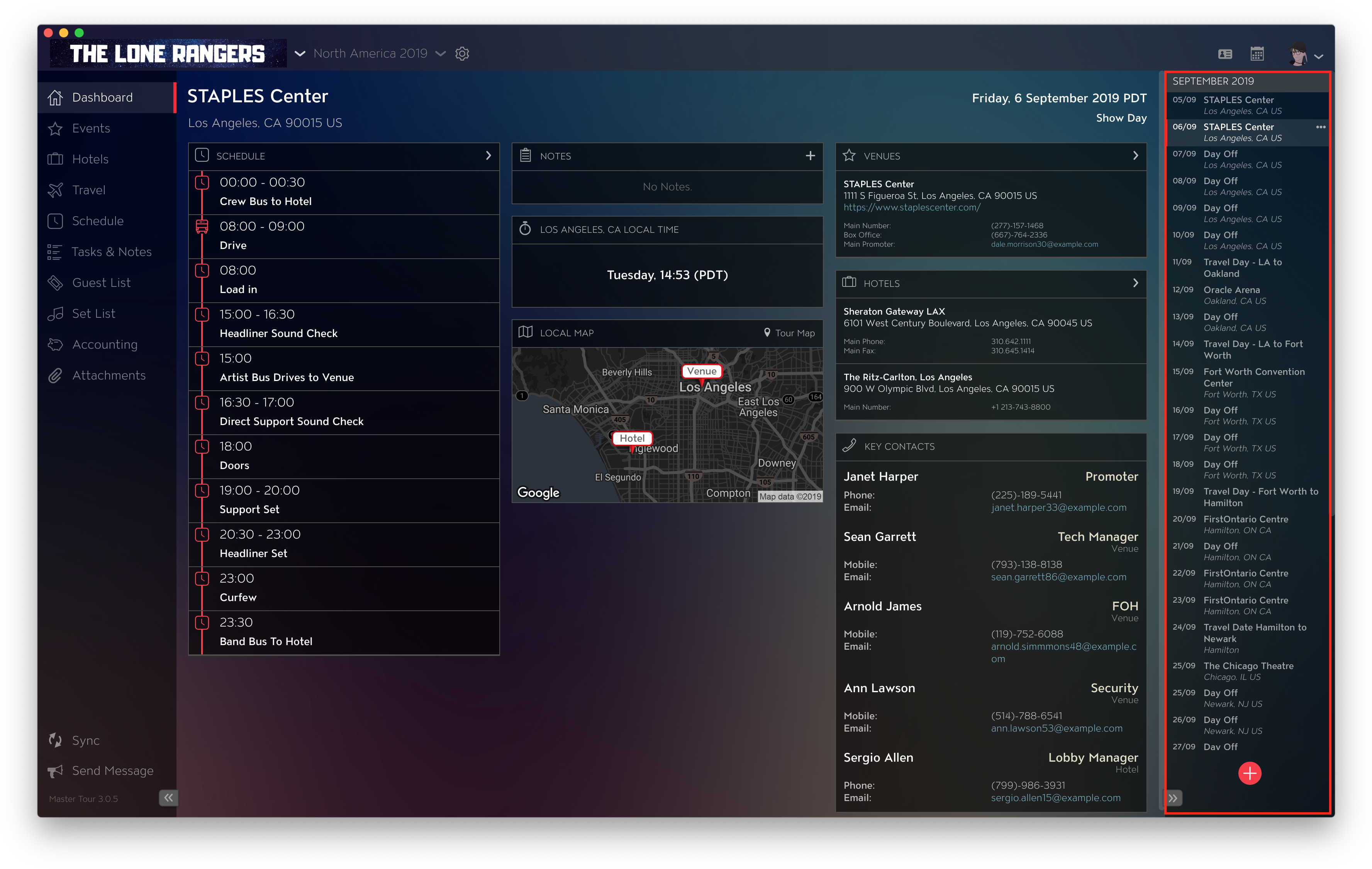This screenshot has width=1372, height=869.
Task: Open the Headliner Sound Check schedule item
Action: pos(344,324)
